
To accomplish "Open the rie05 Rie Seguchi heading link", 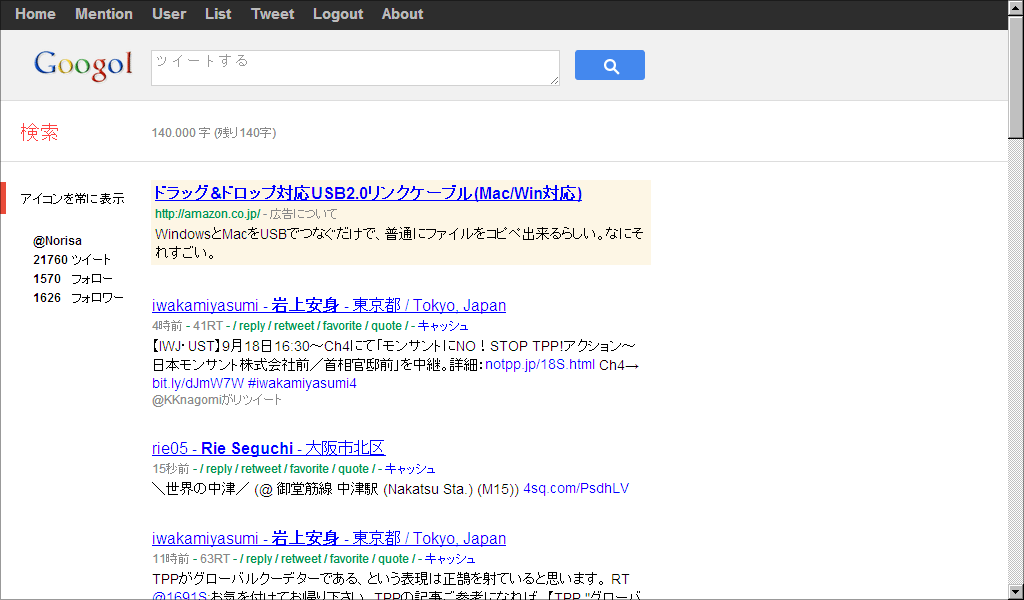I will 268,448.
